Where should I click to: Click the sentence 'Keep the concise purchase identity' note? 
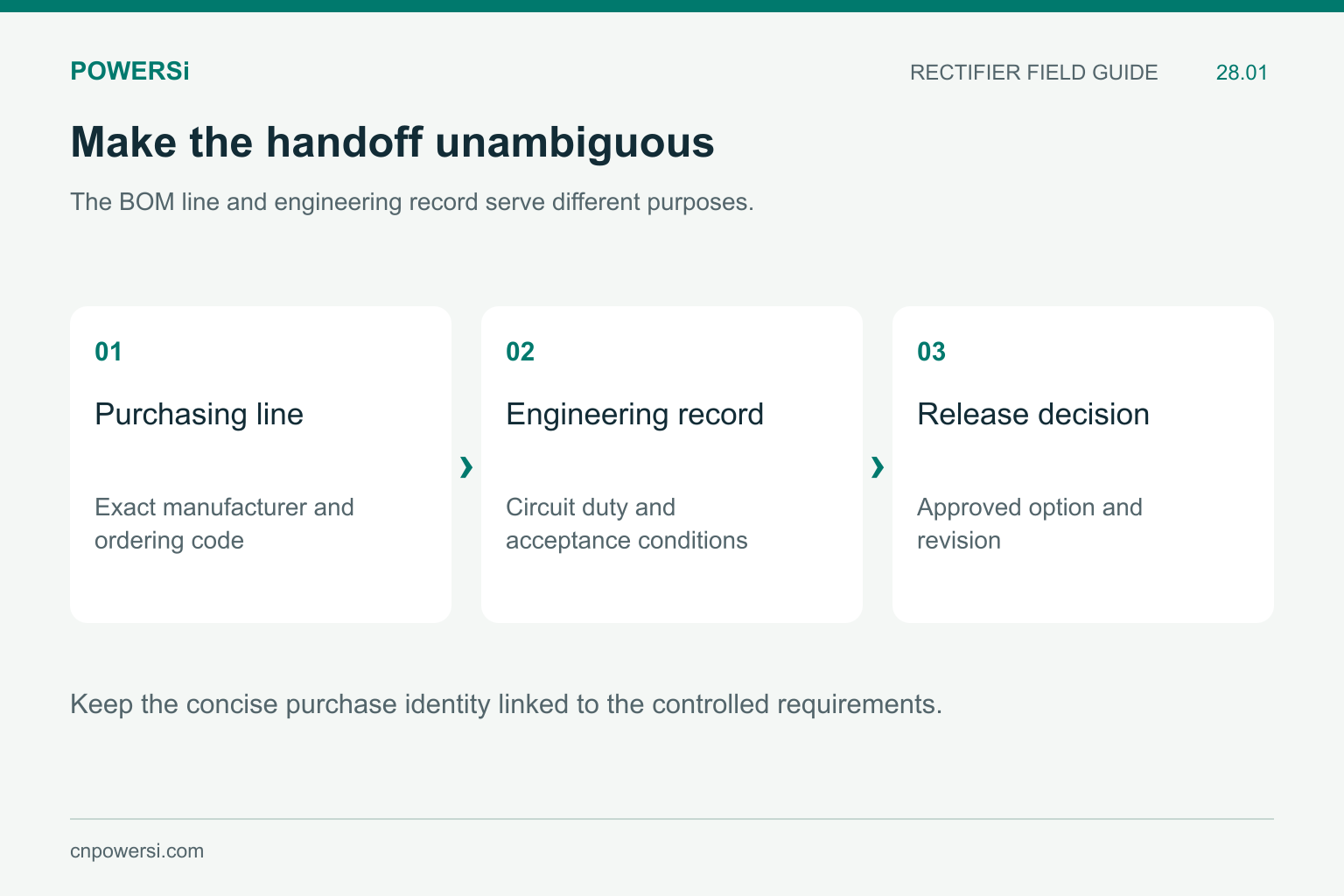(x=506, y=704)
